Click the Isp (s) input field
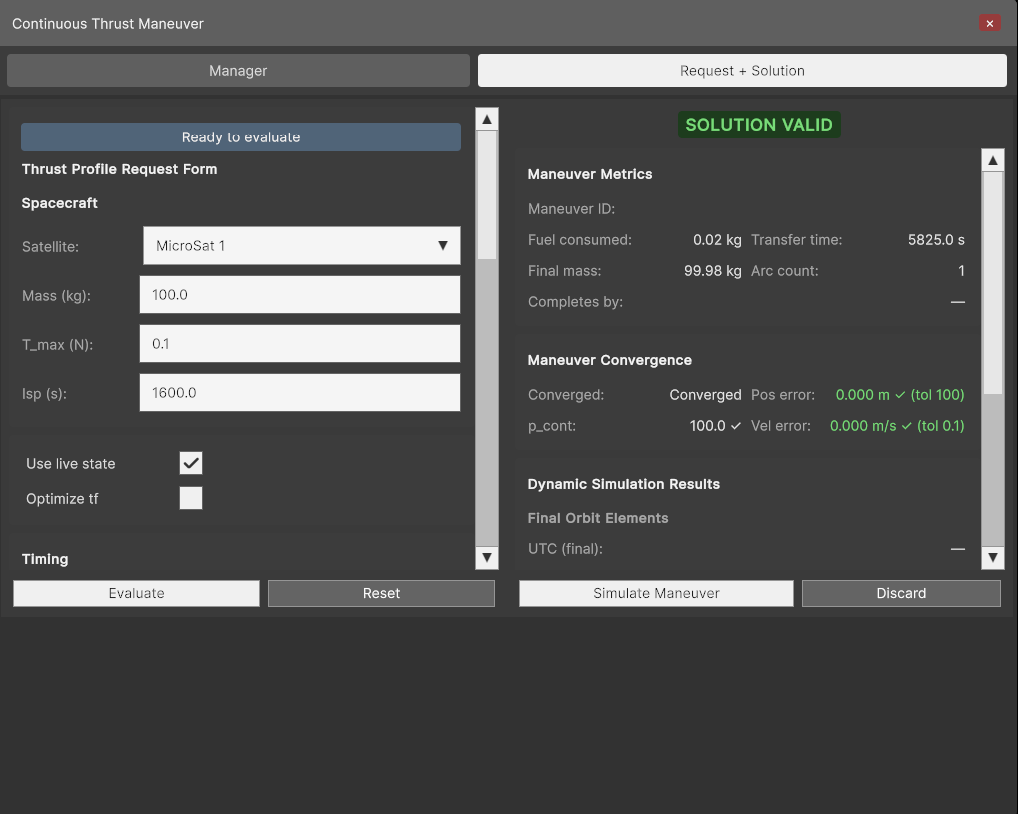This screenshot has height=814, width=1018. tap(300, 393)
